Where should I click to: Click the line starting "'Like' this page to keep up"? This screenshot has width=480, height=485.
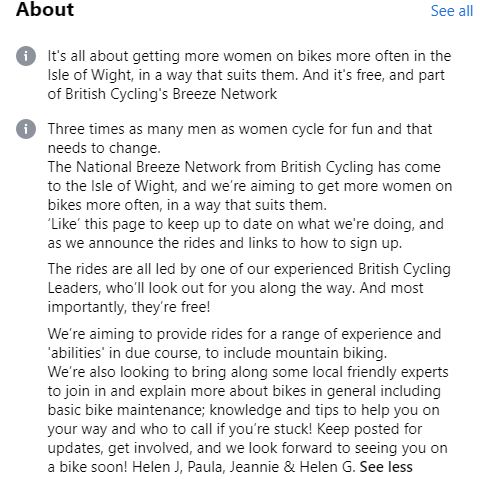tap(246, 224)
